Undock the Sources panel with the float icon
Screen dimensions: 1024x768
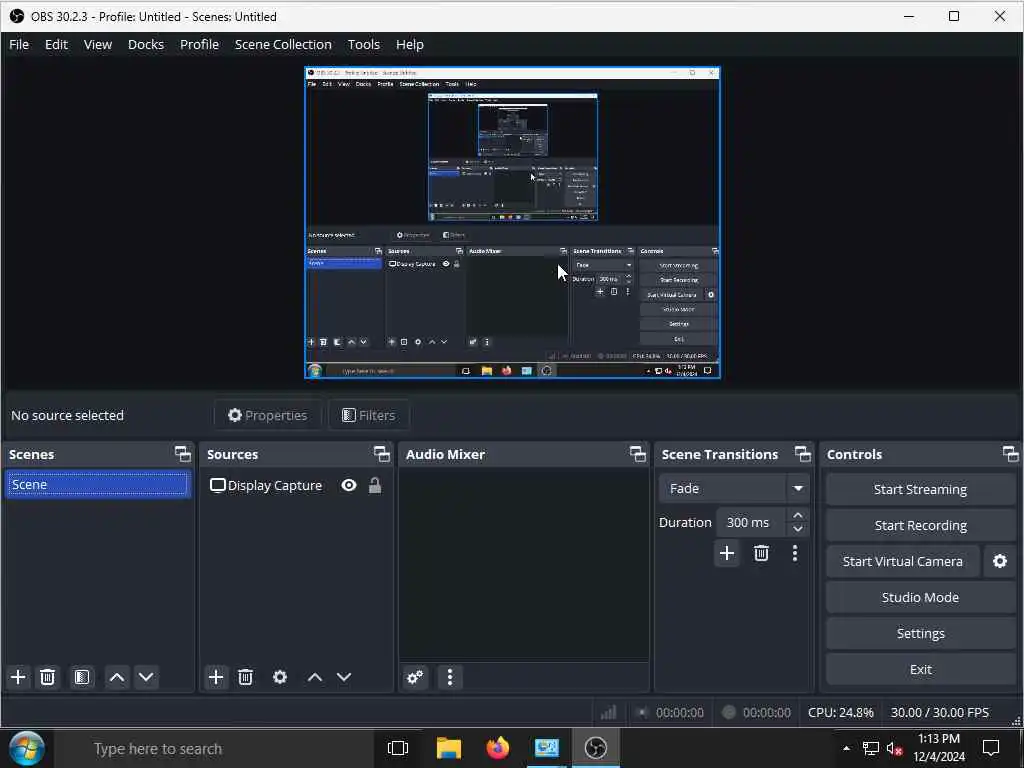point(382,454)
